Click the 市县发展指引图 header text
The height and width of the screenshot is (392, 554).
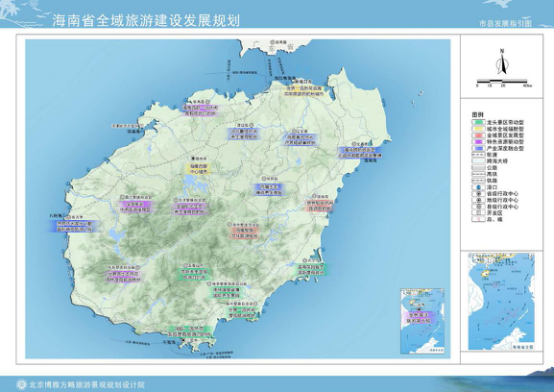pos(505,24)
